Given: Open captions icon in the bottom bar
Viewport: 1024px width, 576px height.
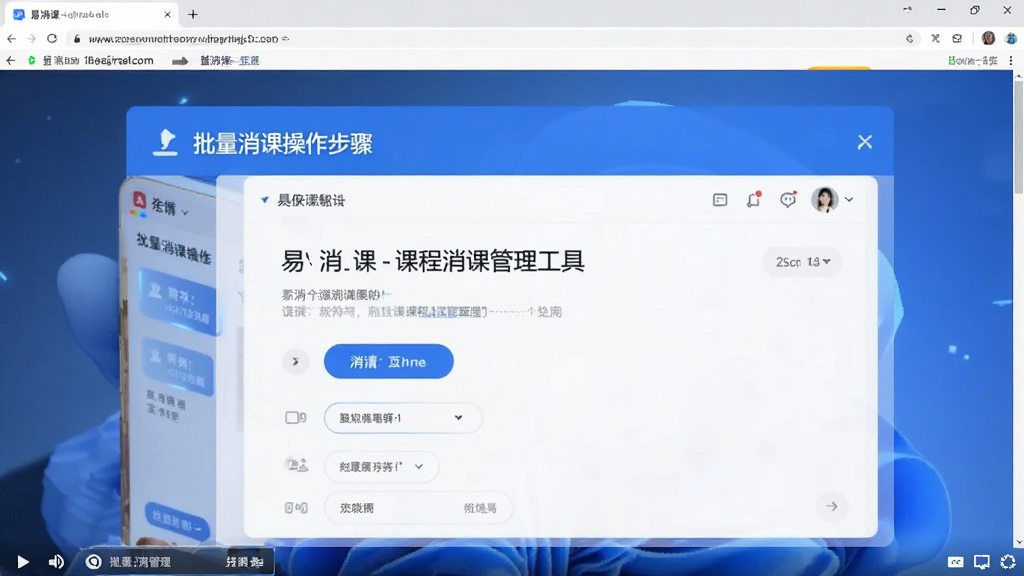Looking at the screenshot, I should pyautogui.click(x=955, y=562).
